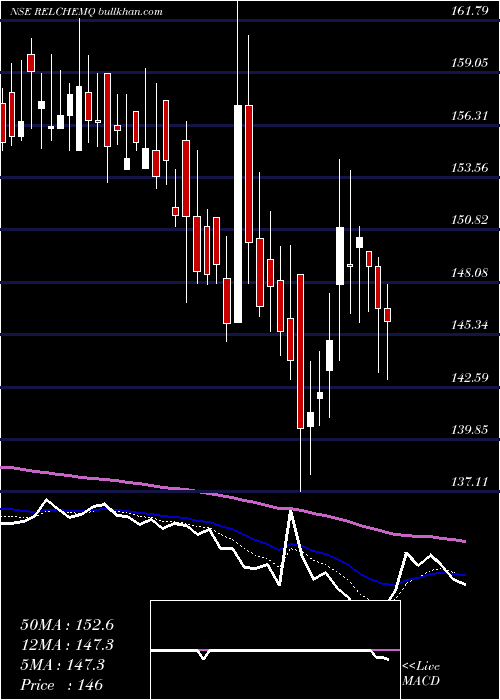Viewport: 500px width, 700px height.
Task: Click the 'NSE RELCHEMQ bullkhan.com' chart title
Action: pyautogui.click(x=87, y=12)
